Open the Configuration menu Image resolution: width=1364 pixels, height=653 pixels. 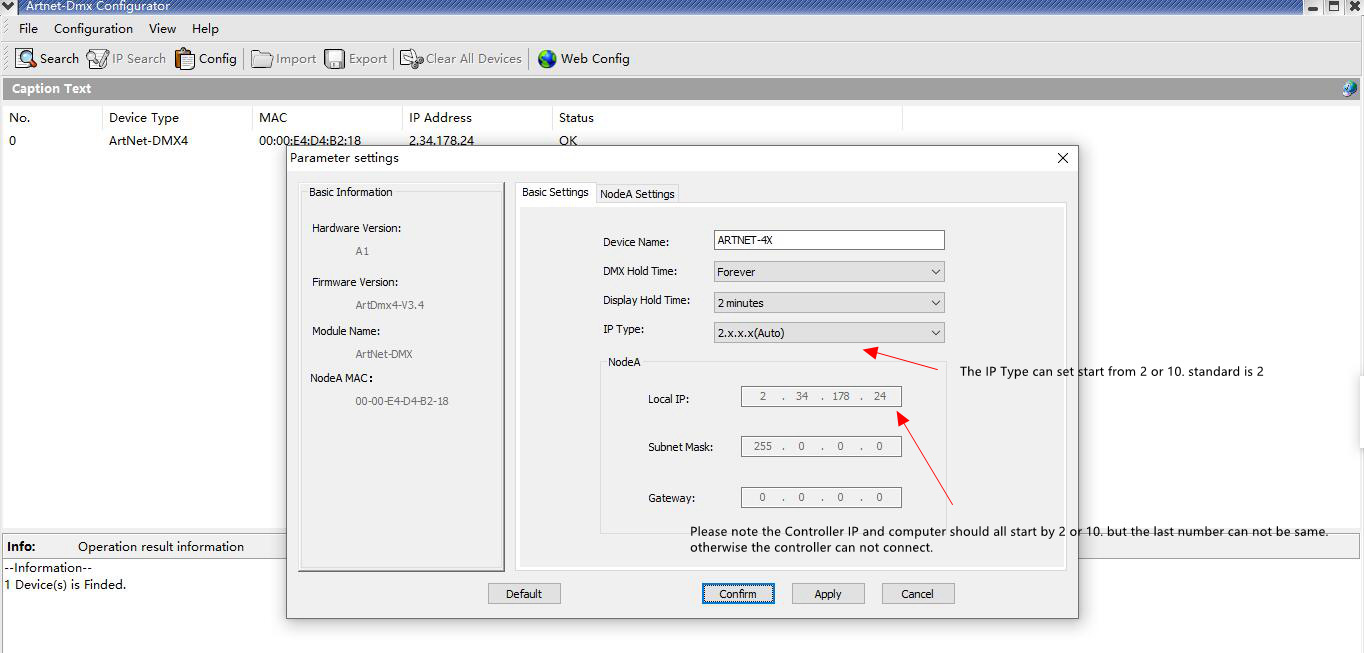[93, 29]
